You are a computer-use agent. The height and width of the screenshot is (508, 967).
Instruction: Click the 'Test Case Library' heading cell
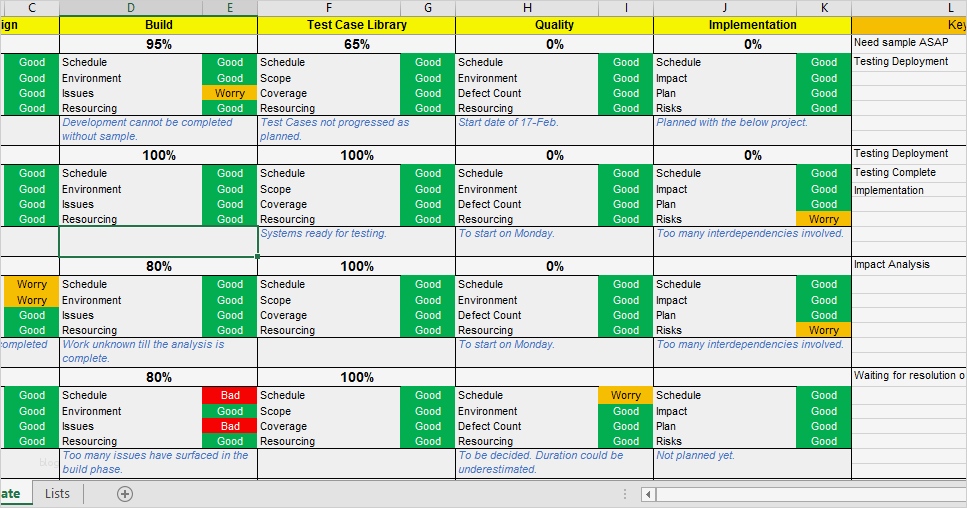pos(356,25)
